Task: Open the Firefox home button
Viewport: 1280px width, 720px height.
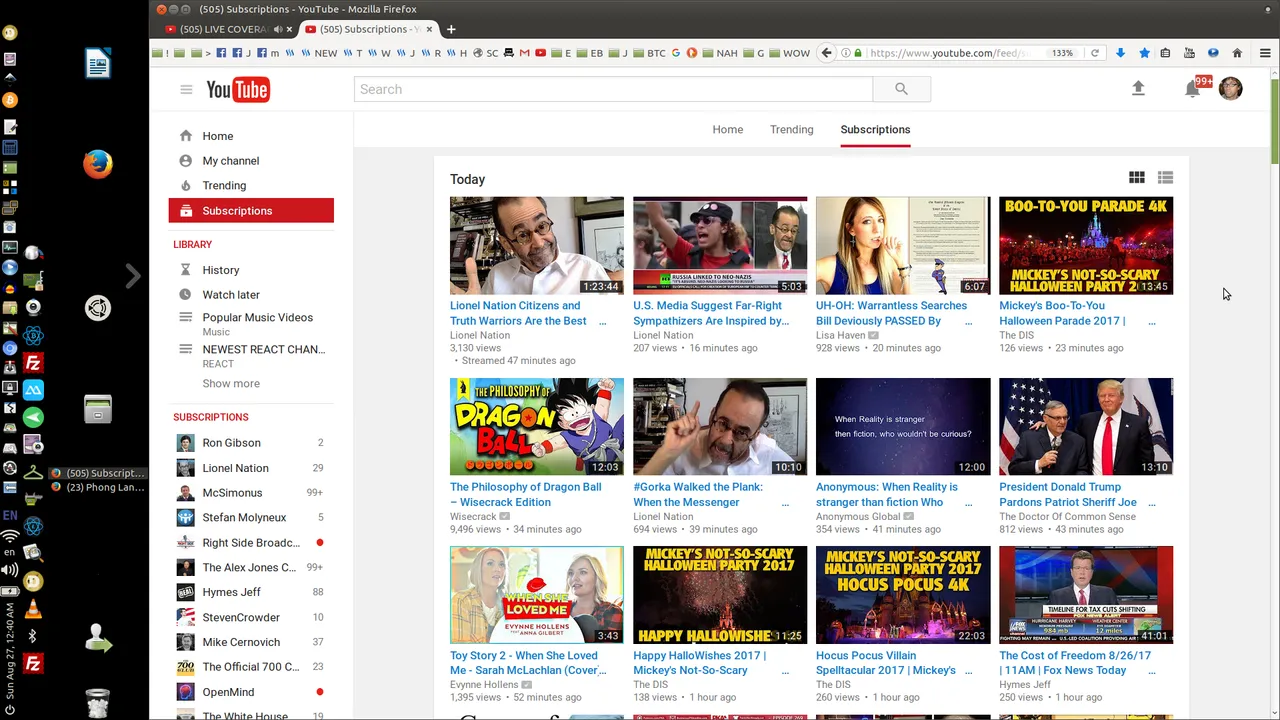Action: (x=1237, y=53)
